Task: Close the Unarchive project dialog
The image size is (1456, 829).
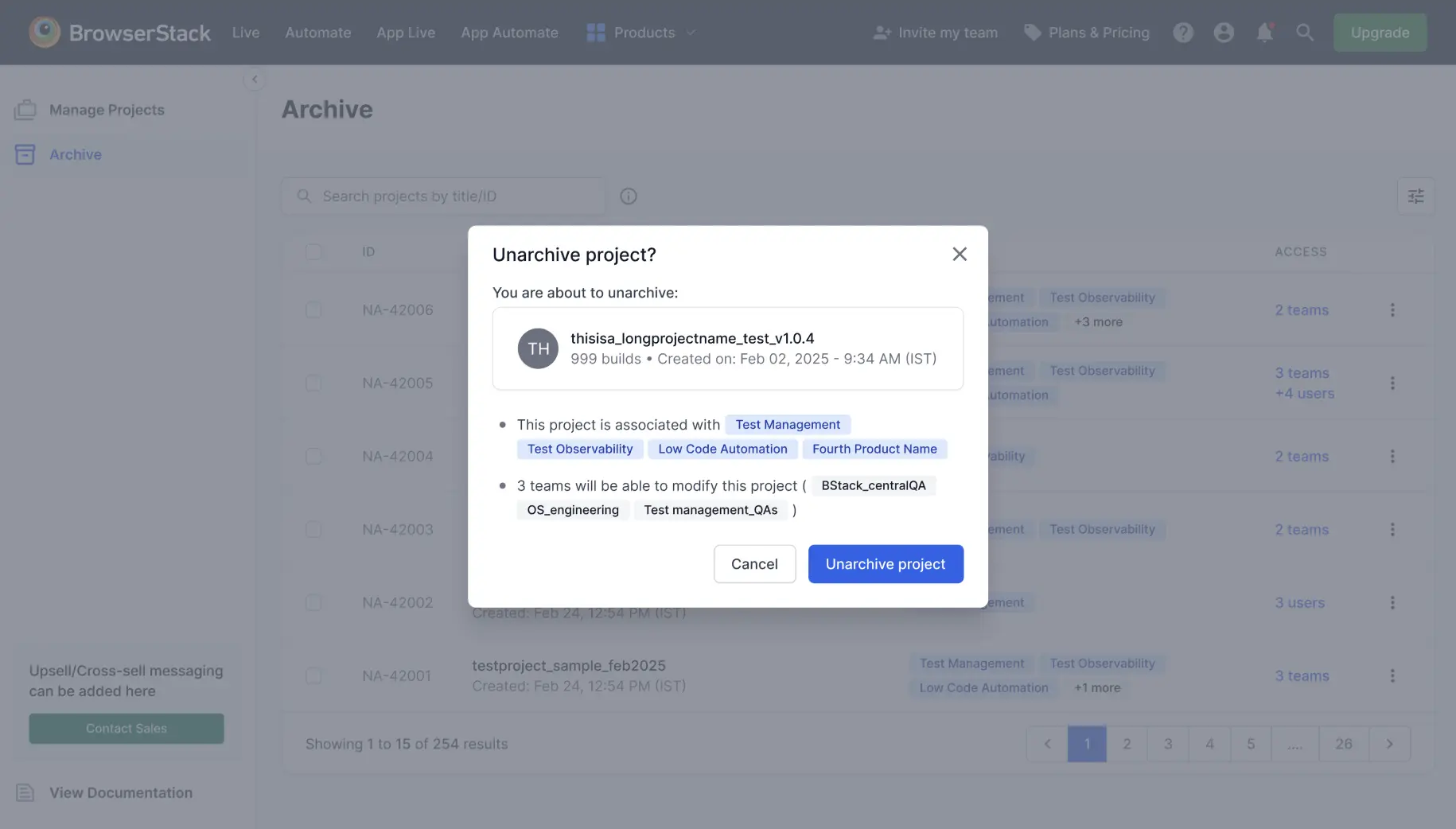Action: click(960, 254)
